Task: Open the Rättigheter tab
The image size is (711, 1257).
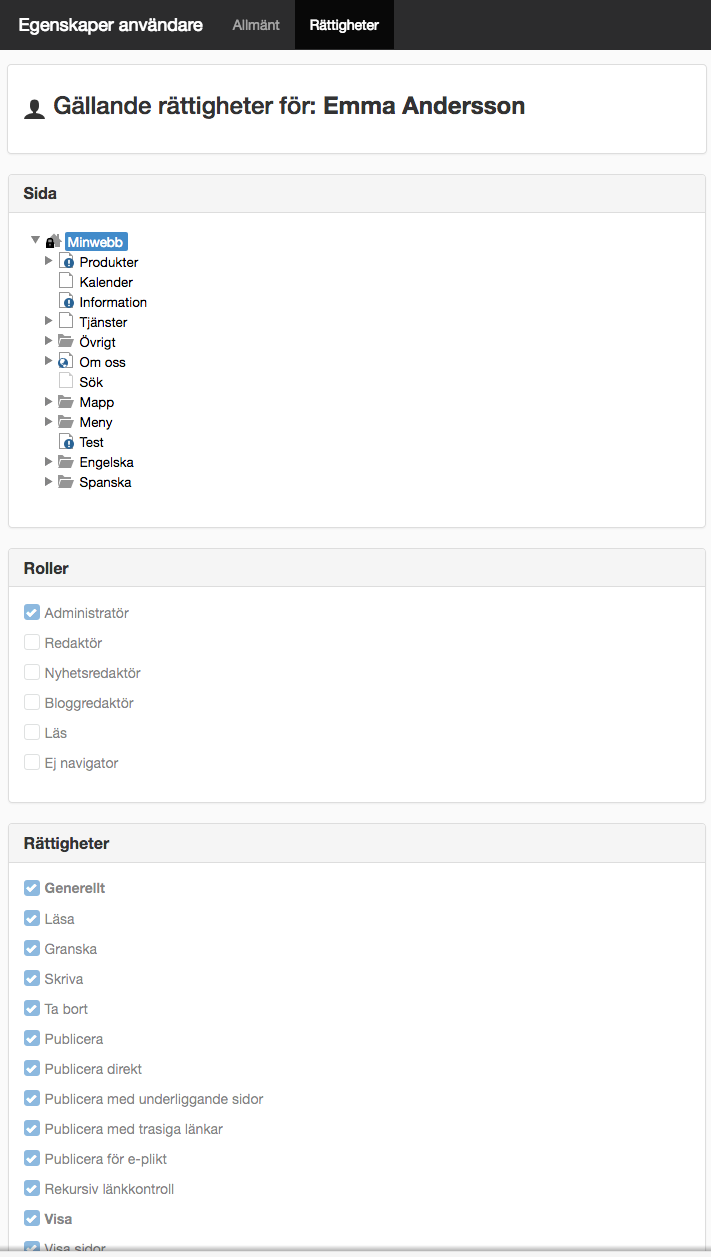Action: [x=344, y=25]
